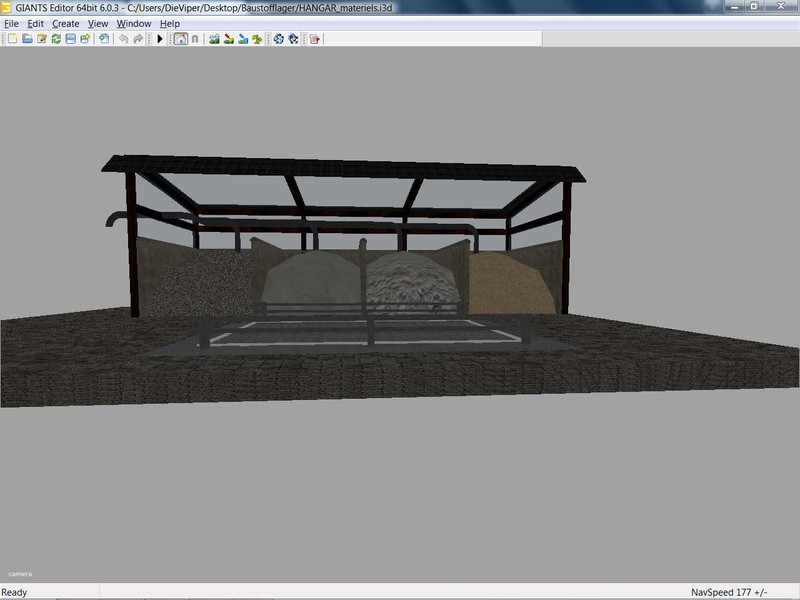Image resolution: width=800 pixels, height=600 pixels.
Task: Click the NavSpeed indicator in status bar
Action: 733,592
